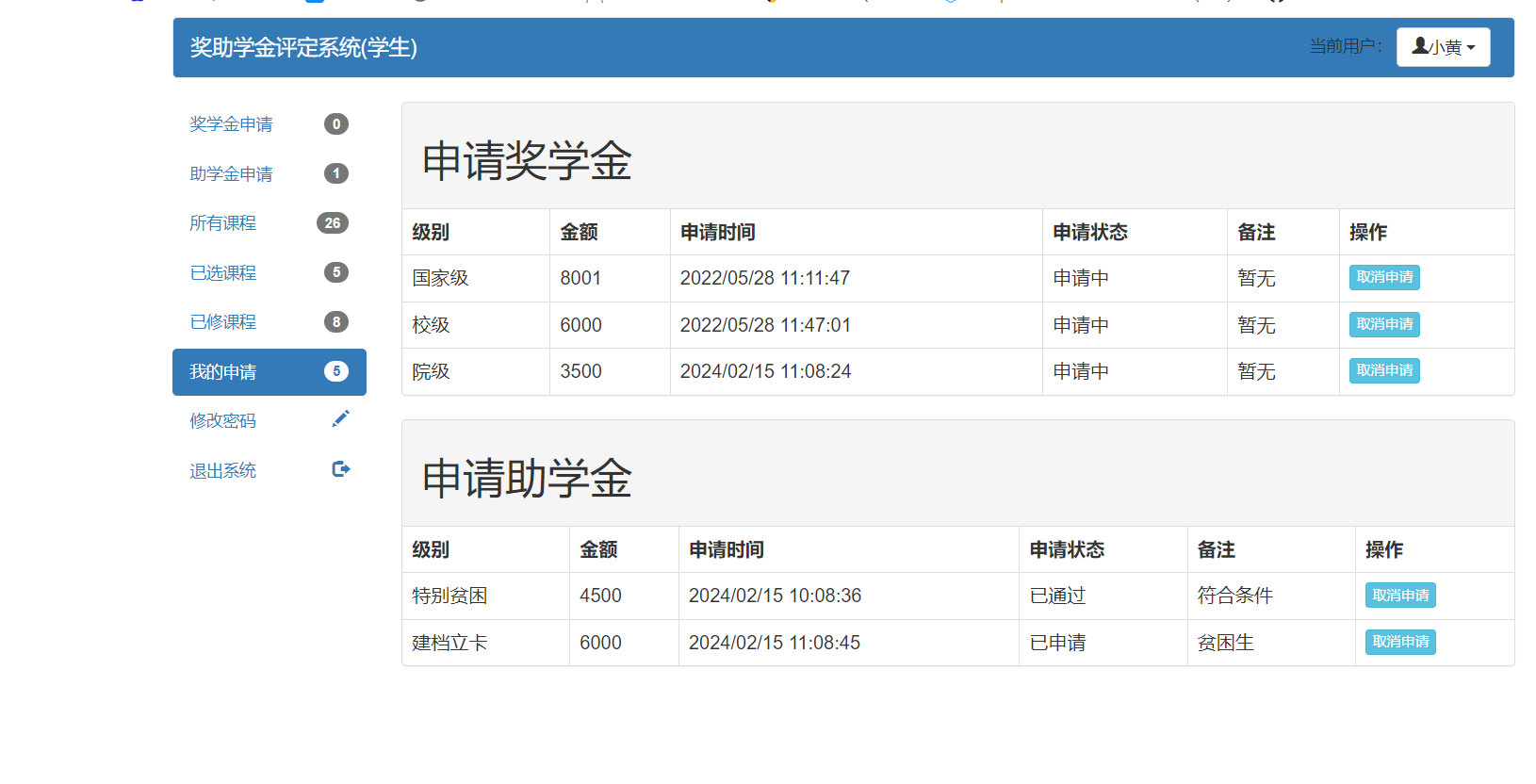Click the 奖助学金评定系统(学生) title link
This screenshot has height=784, width=1536.
[303, 47]
